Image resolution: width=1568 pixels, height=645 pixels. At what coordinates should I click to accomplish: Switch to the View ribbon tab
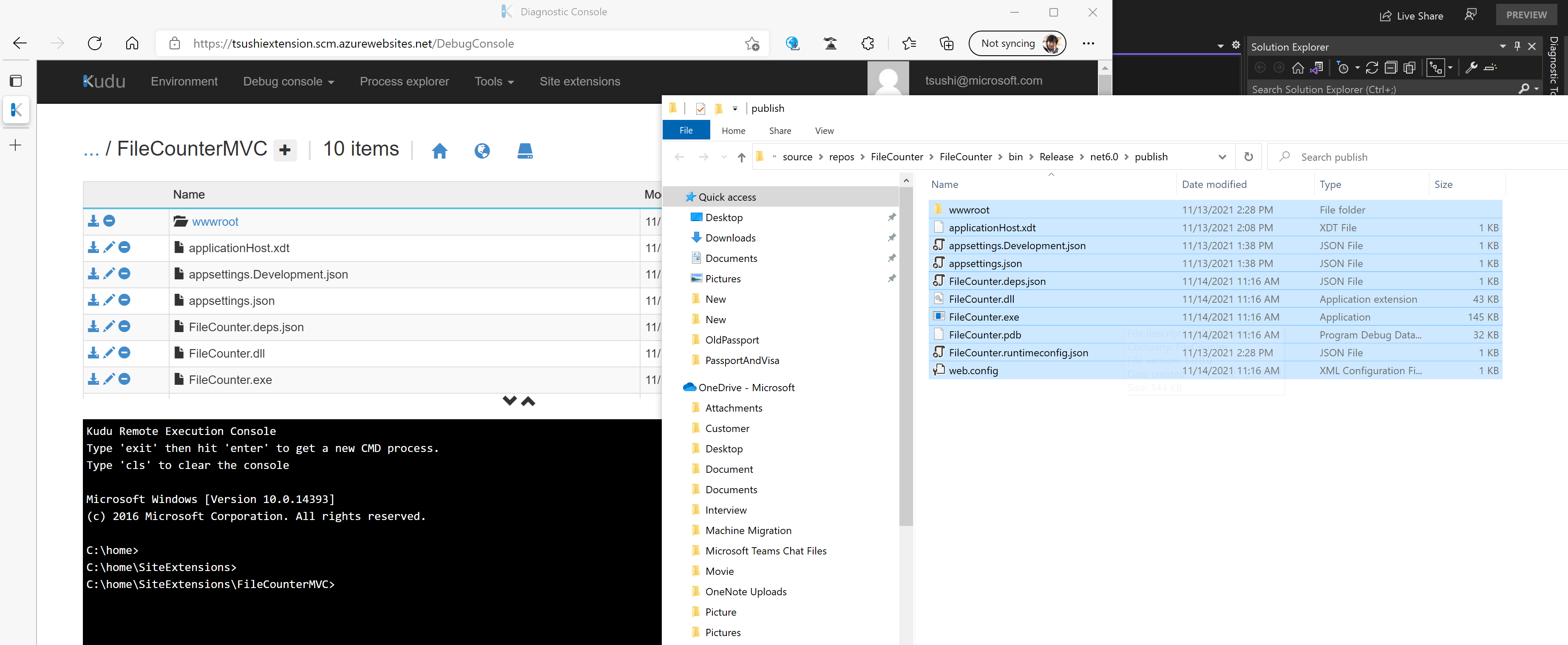pos(824,131)
